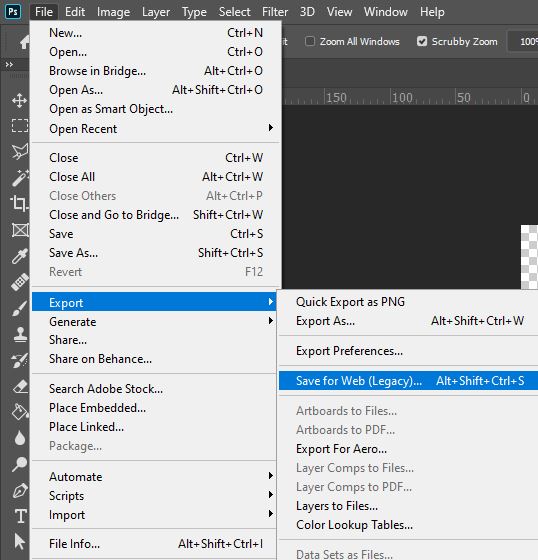Expand the toolbar with double-arrow icon
The width and height of the screenshot is (538, 560).
[9, 65]
